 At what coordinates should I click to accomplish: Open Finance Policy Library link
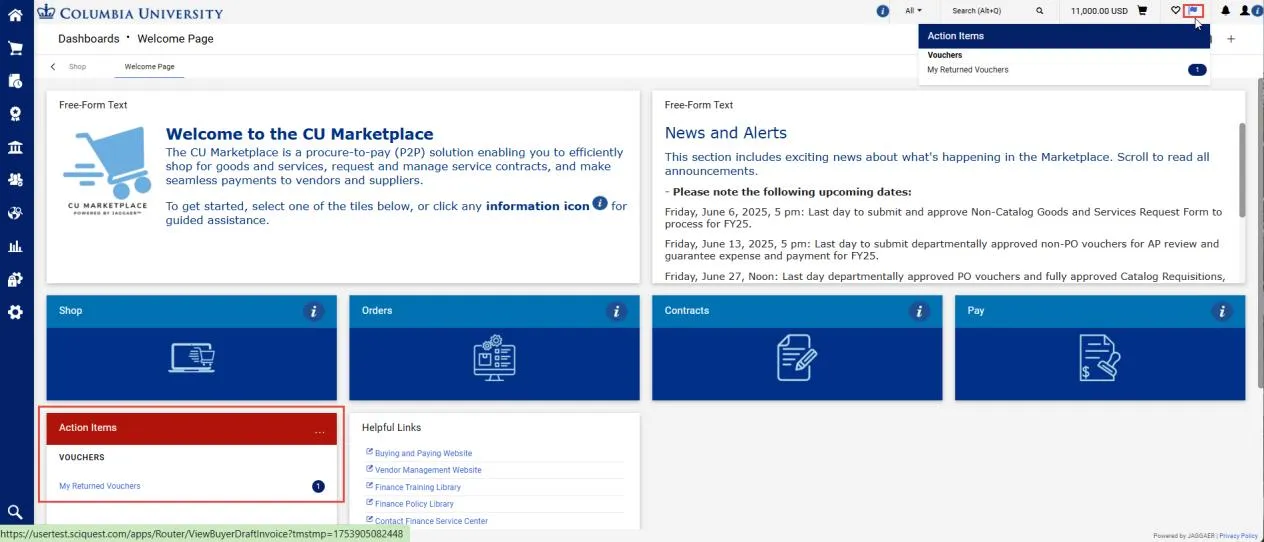click(x=414, y=504)
